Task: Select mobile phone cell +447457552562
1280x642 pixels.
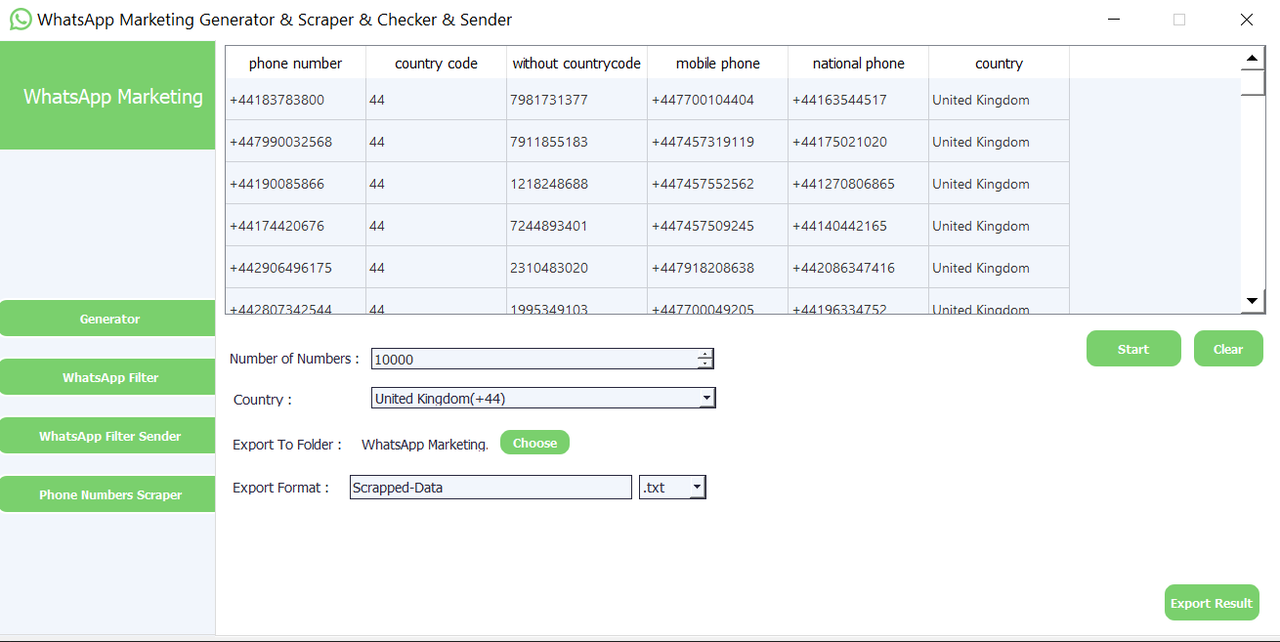Action: point(718,184)
